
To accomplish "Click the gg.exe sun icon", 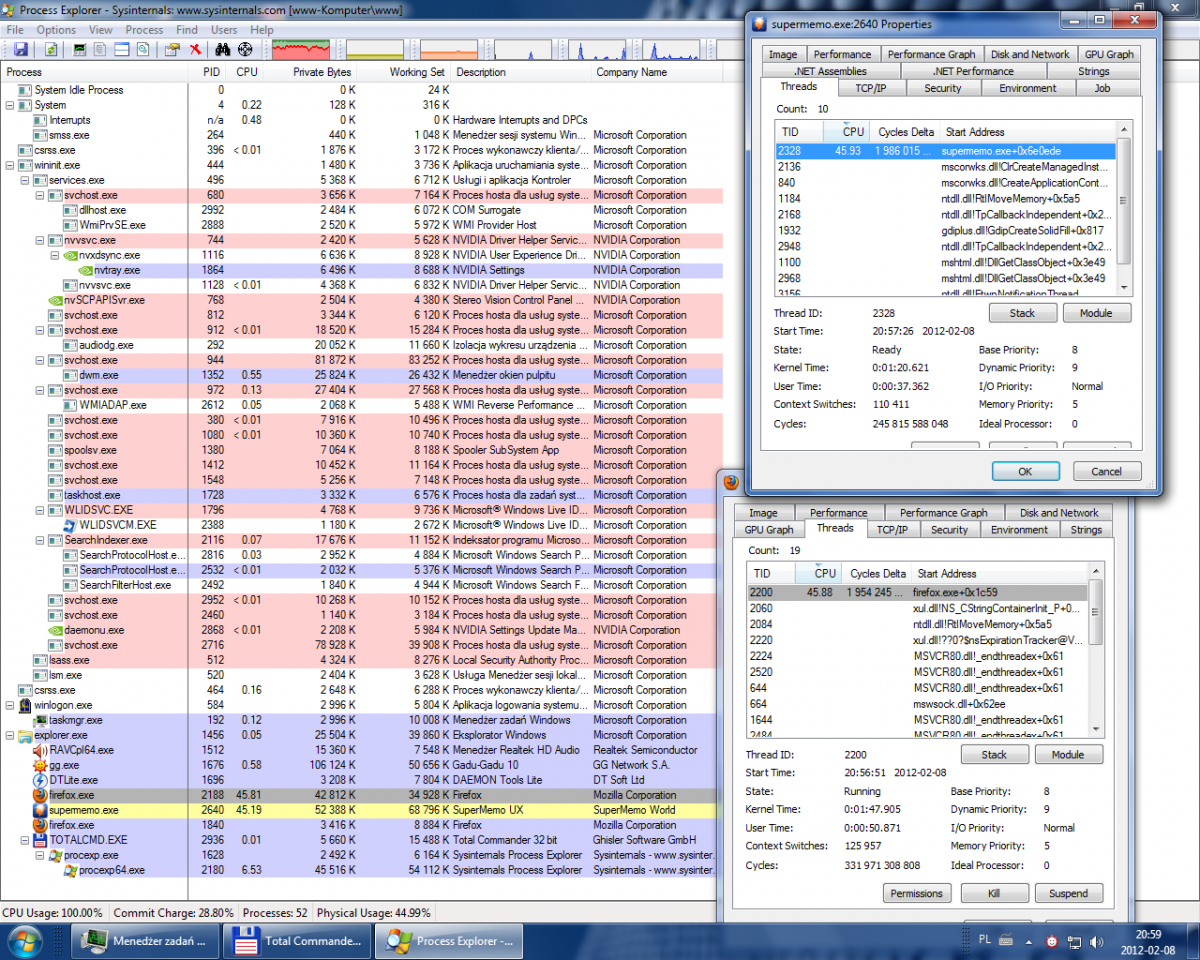I will click(41, 765).
